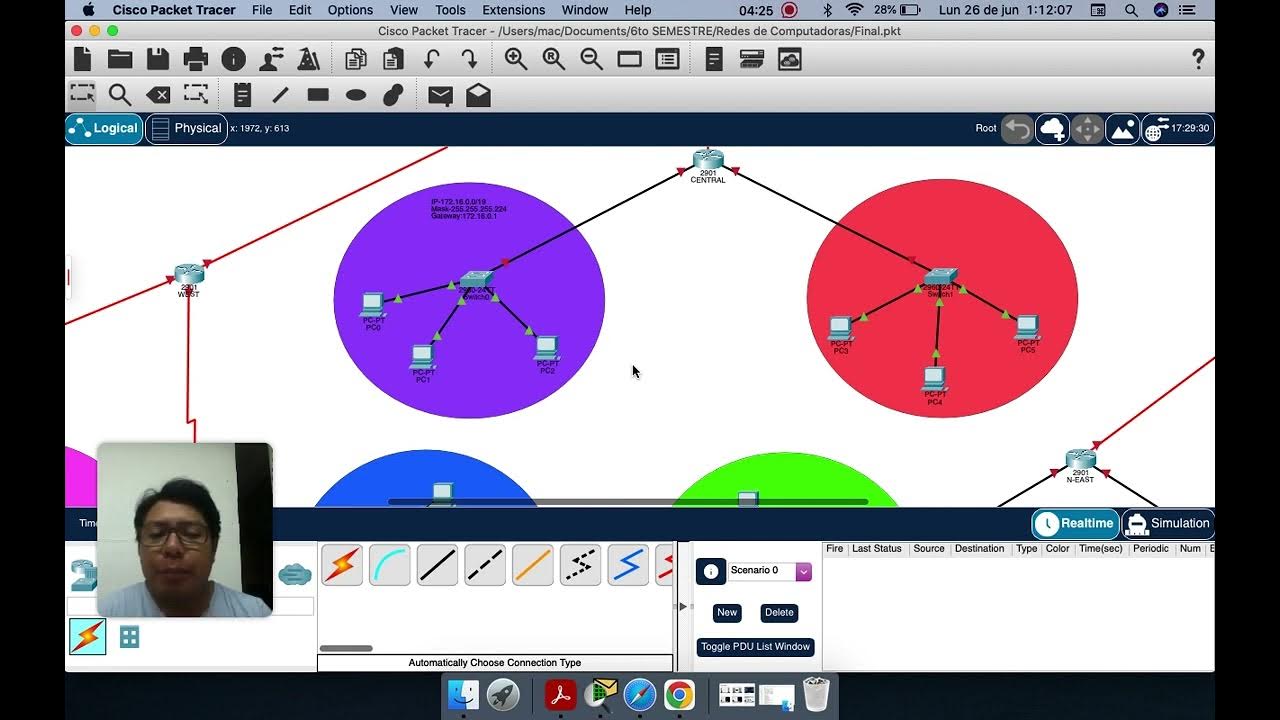Reset the zoom level
1280x720 pixels.
554,60
